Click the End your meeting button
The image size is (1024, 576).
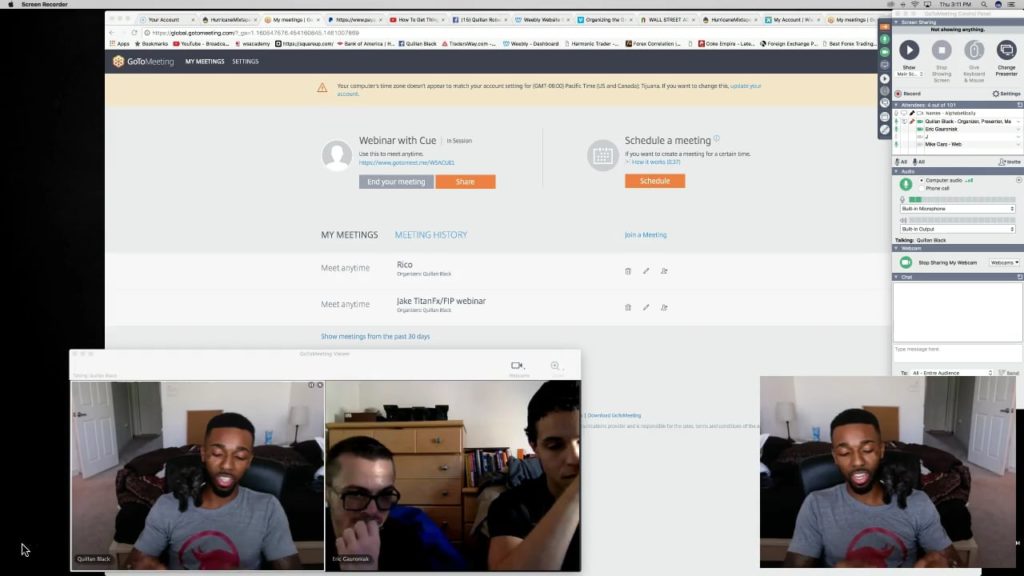396,182
